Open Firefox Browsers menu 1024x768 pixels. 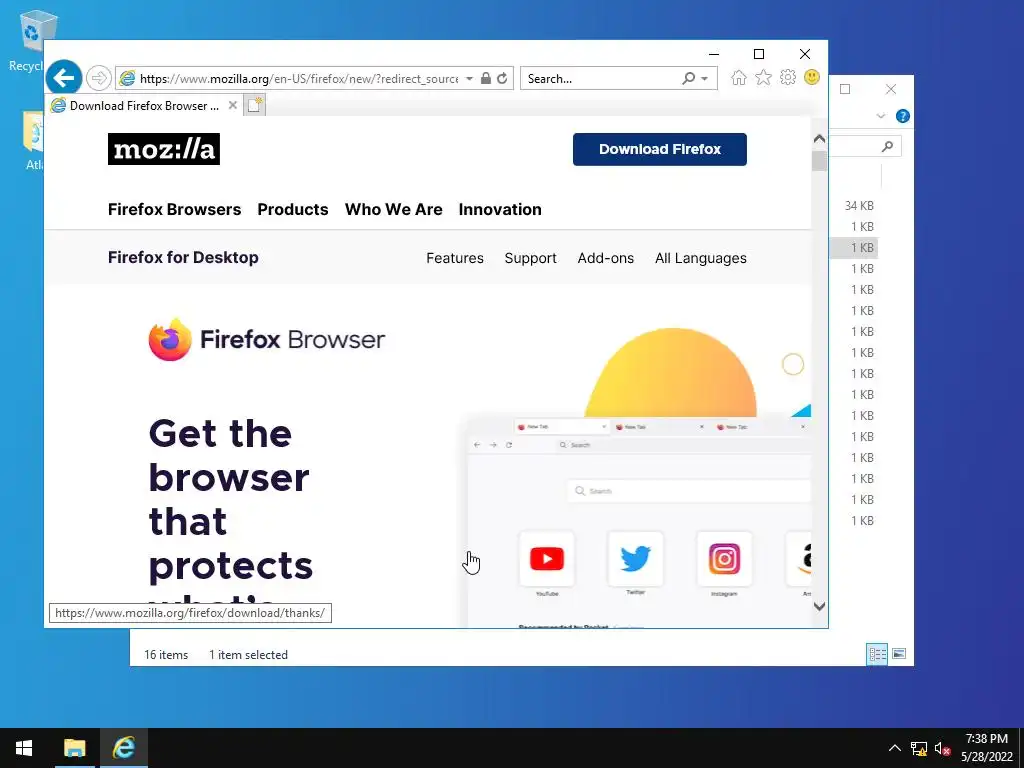pyautogui.click(x=174, y=210)
